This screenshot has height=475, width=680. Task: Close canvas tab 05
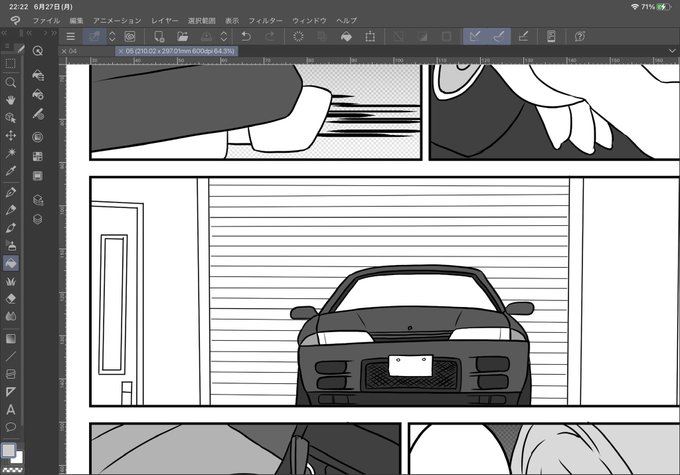tap(121, 51)
